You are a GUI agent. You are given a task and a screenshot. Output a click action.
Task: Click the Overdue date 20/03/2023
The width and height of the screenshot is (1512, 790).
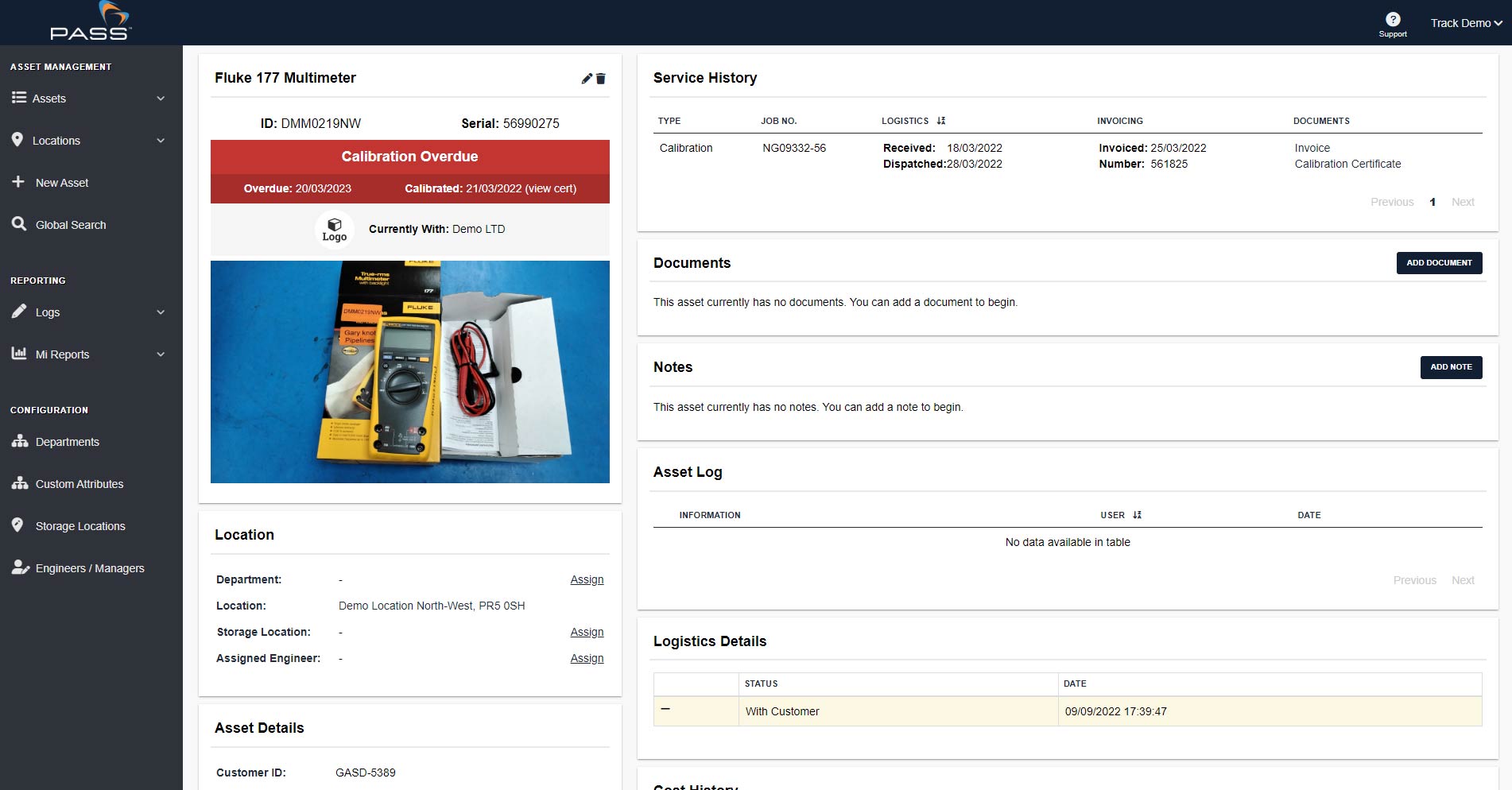[x=324, y=188]
